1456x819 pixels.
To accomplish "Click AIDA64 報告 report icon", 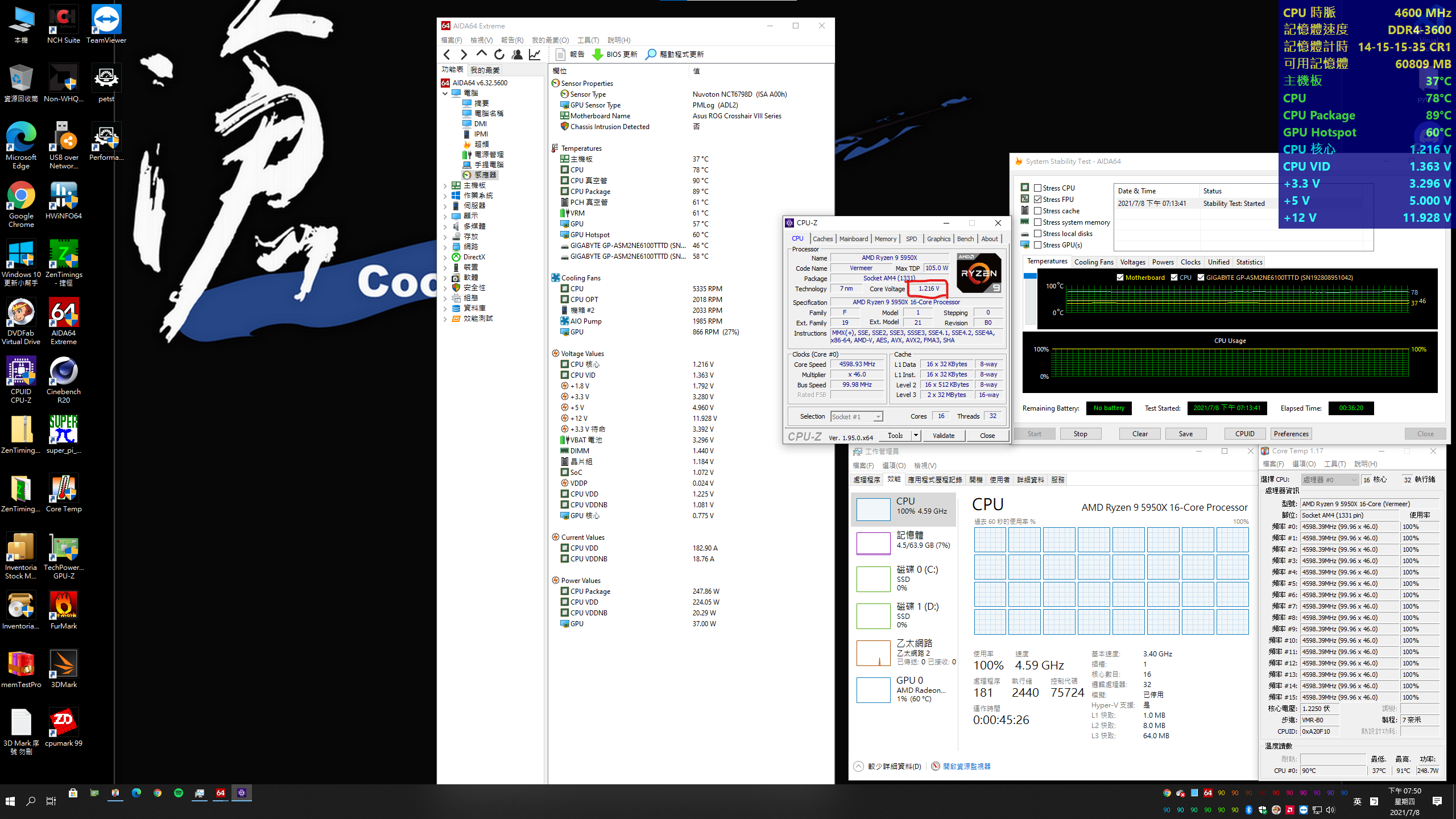I will click(x=560, y=55).
